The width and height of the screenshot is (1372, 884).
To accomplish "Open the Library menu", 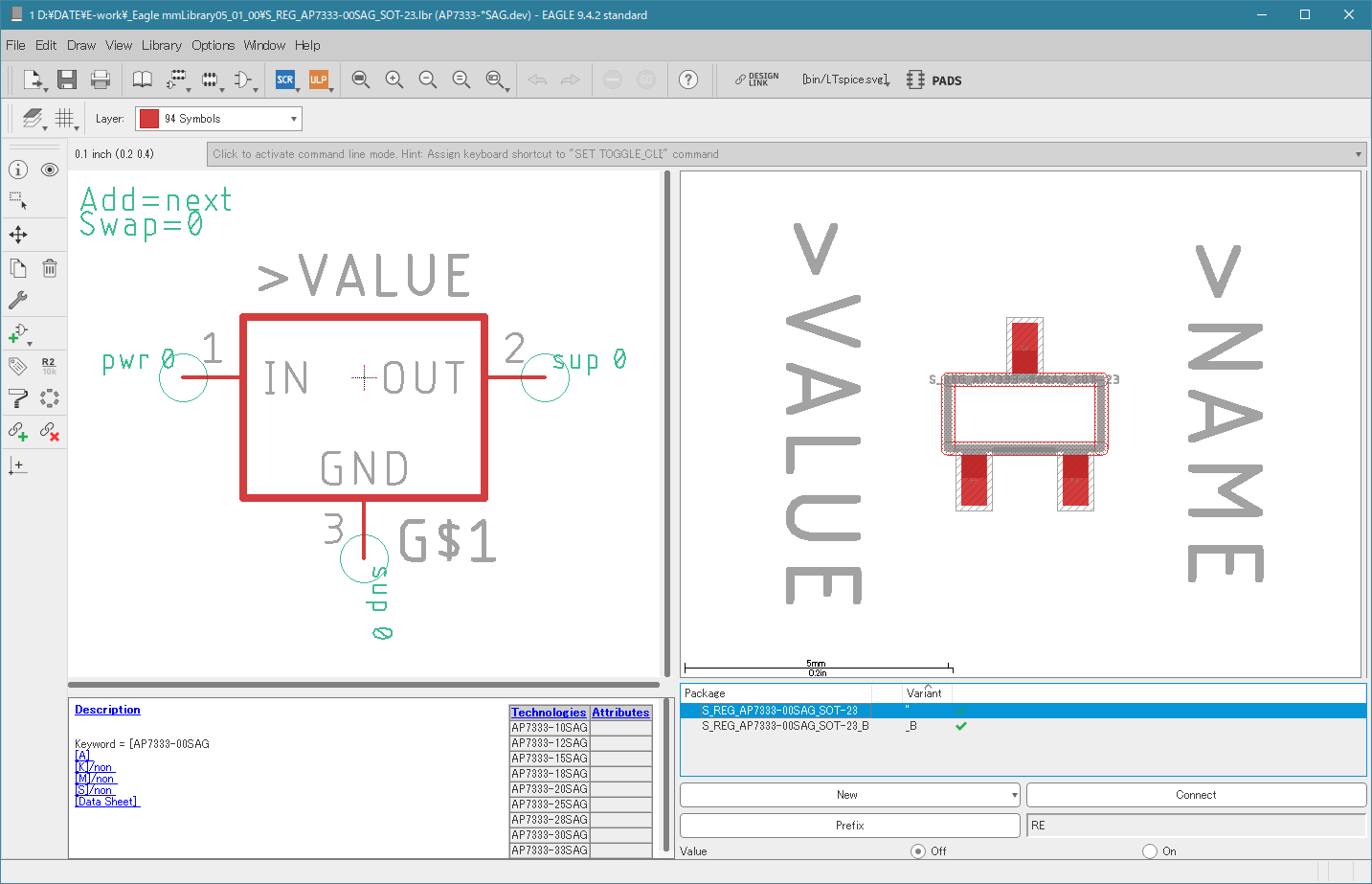I will coord(162,45).
